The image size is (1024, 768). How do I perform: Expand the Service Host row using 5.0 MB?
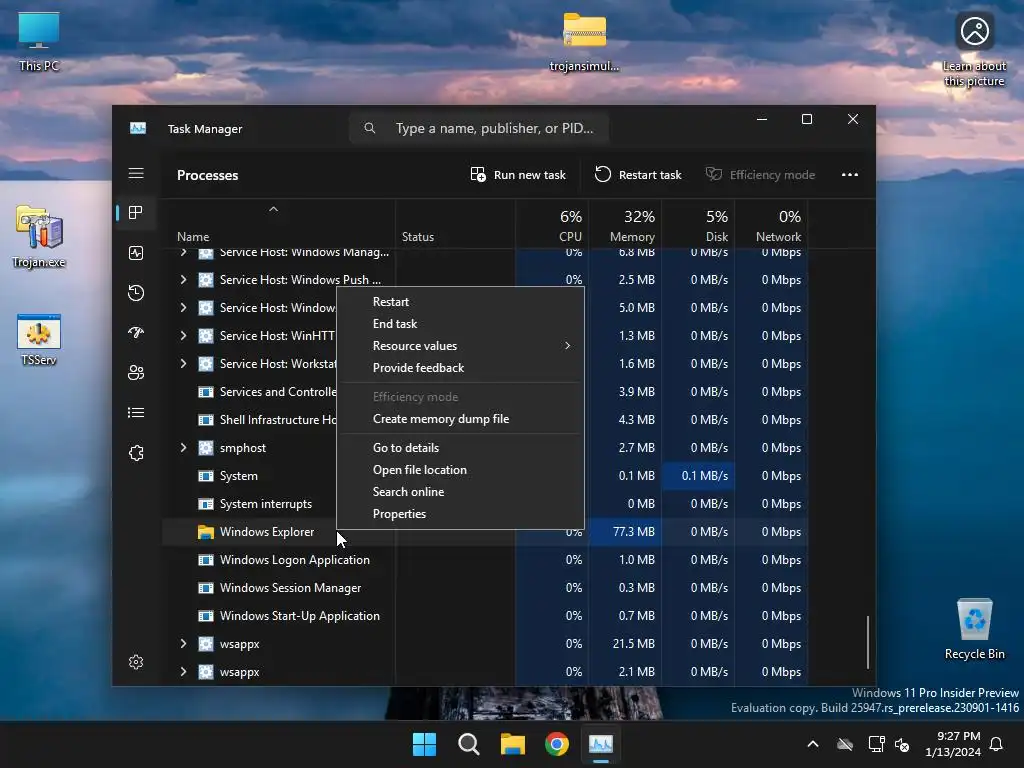[184, 308]
